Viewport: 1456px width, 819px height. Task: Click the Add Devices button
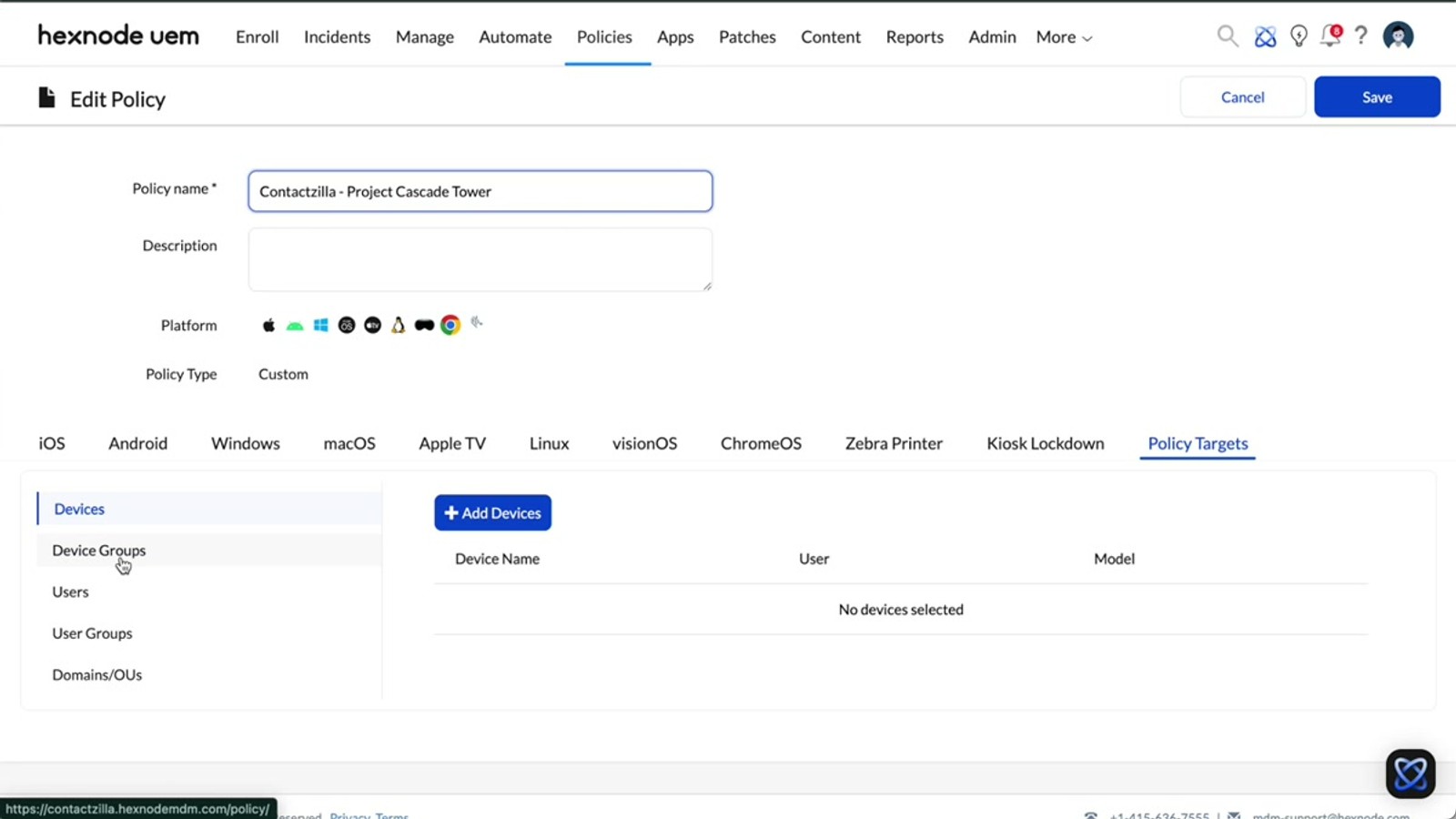(492, 512)
